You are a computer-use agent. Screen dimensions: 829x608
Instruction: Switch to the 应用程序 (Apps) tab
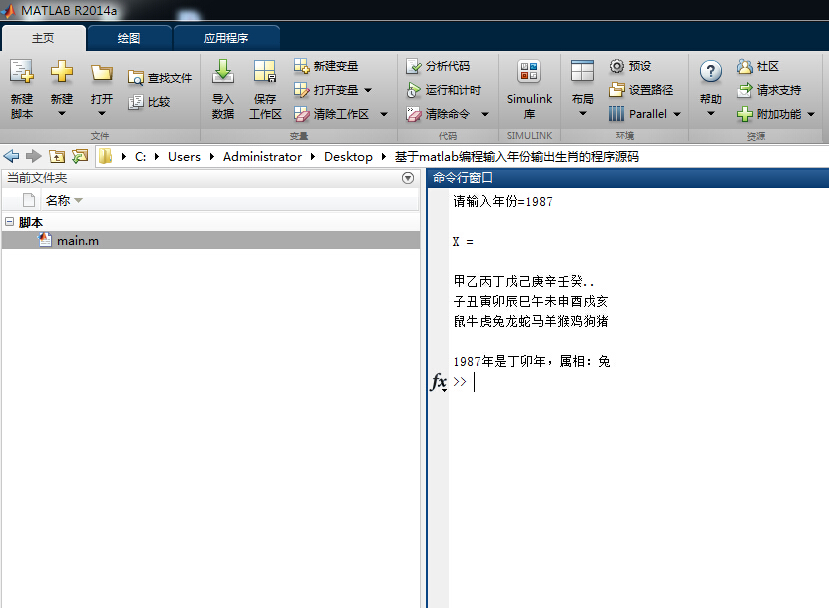(226, 38)
